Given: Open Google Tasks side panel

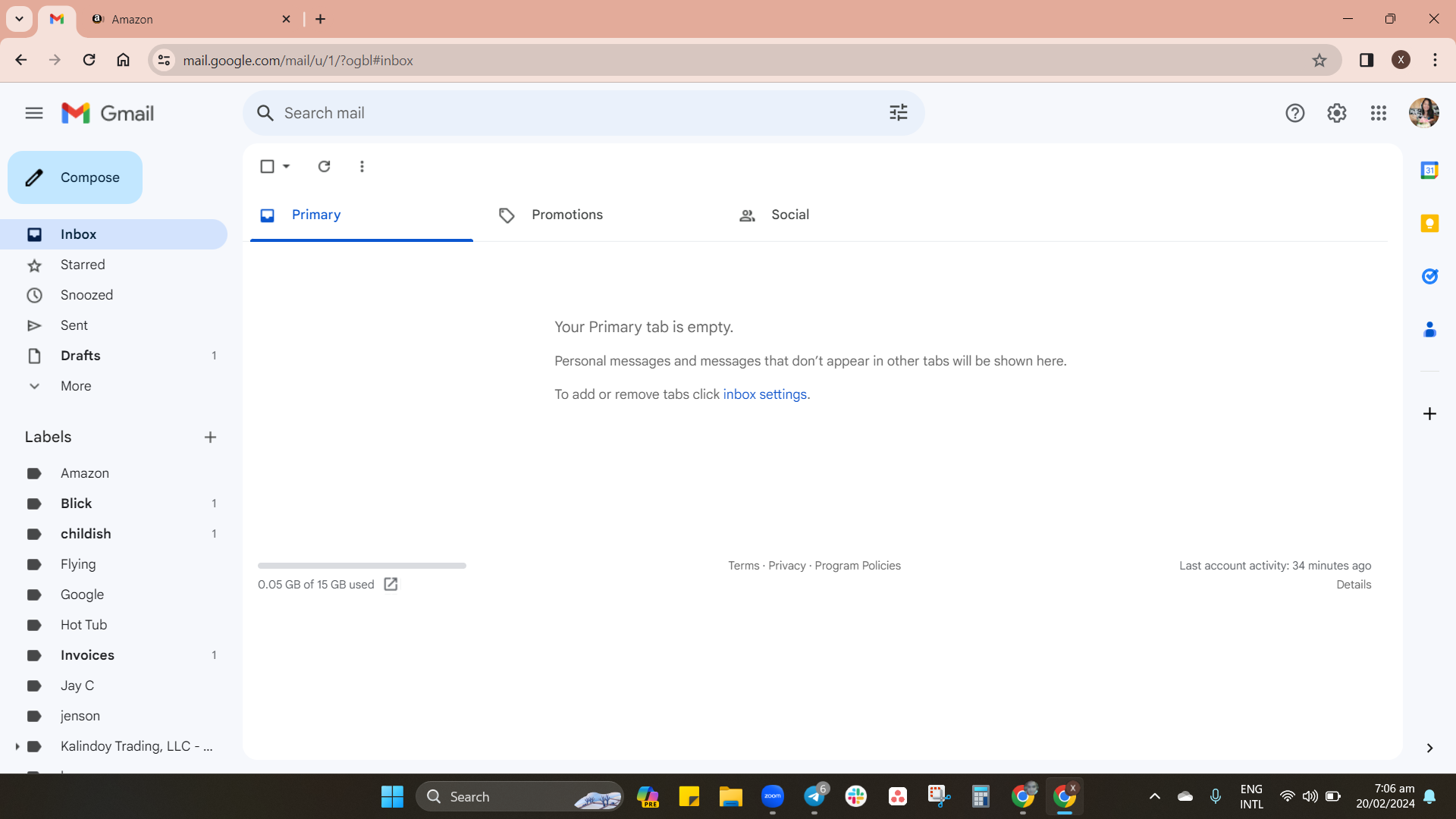Looking at the screenshot, I should [1429, 276].
